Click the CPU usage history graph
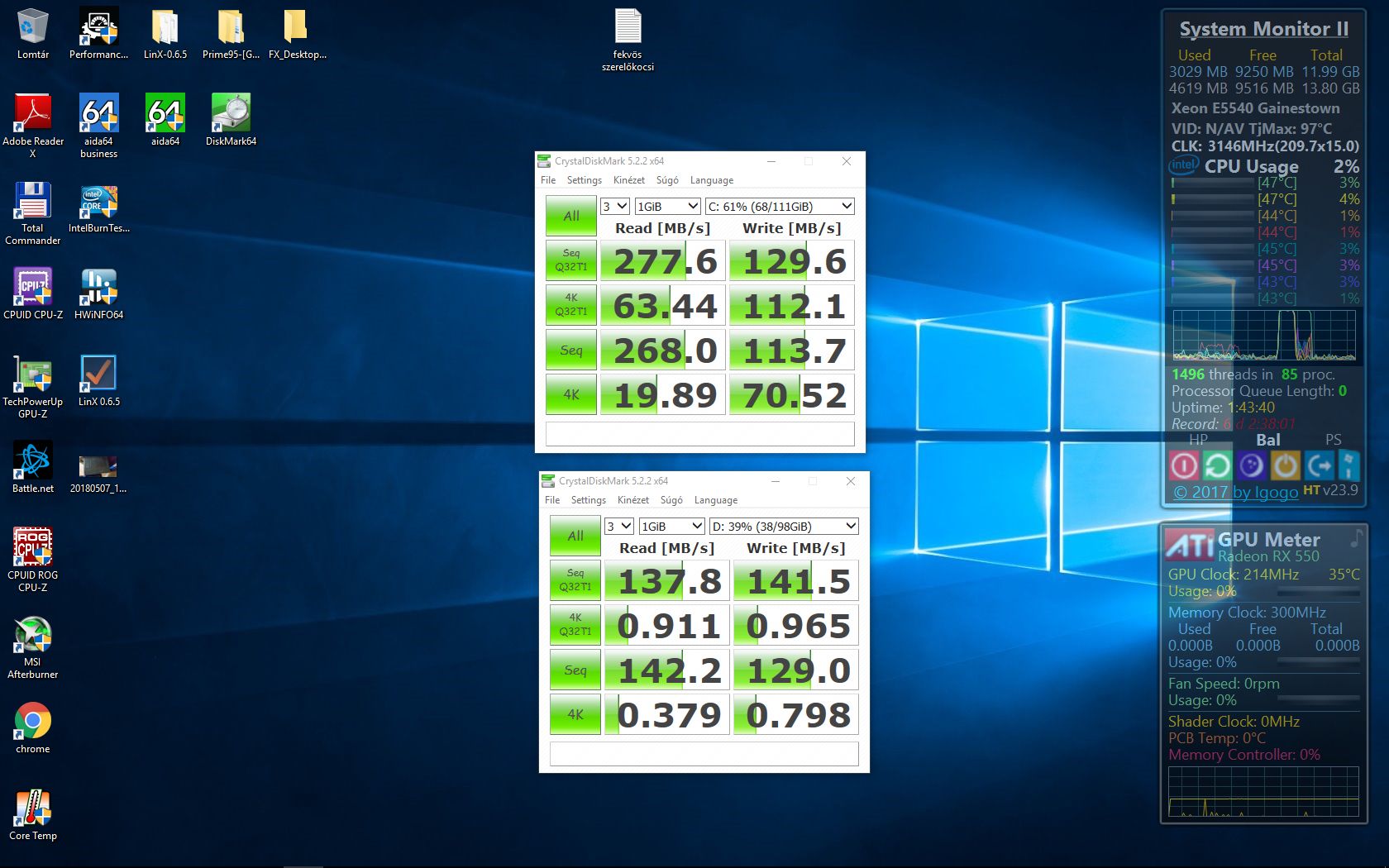Image resolution: width=1389 pixels, height=868 pixels. [1264, 335]
